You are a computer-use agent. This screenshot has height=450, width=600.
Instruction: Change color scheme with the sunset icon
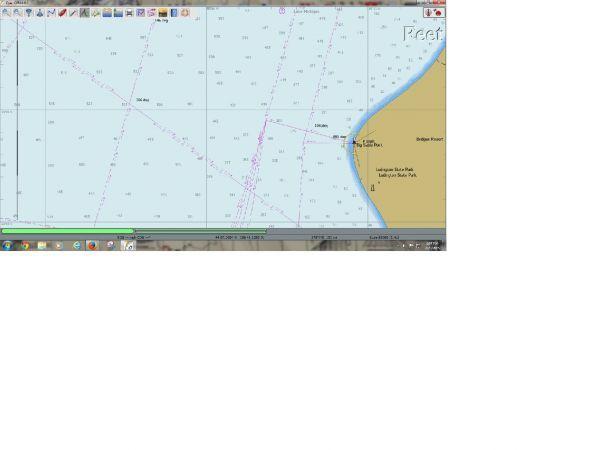coord(163,13)
